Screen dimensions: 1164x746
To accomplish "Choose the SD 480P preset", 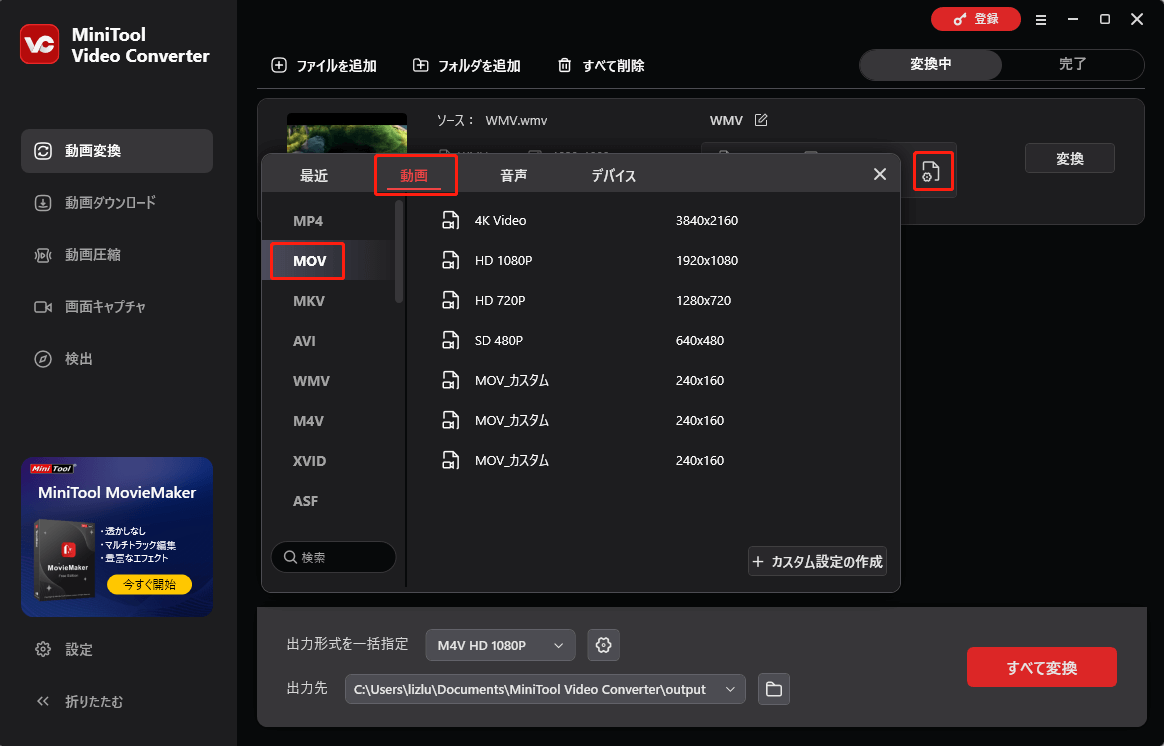I will [x=653, y=341].
